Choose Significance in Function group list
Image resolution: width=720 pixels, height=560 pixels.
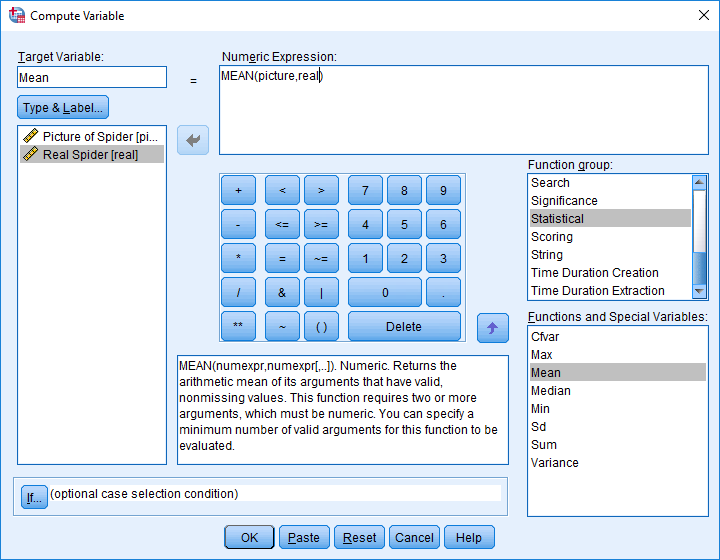click(x=564, y=201)
